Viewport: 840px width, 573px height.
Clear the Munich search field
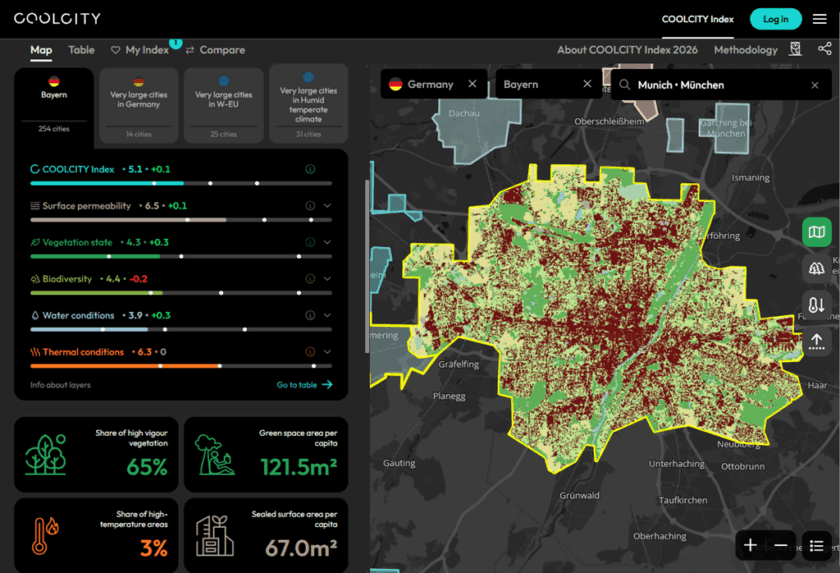click(x=815, y=85)
